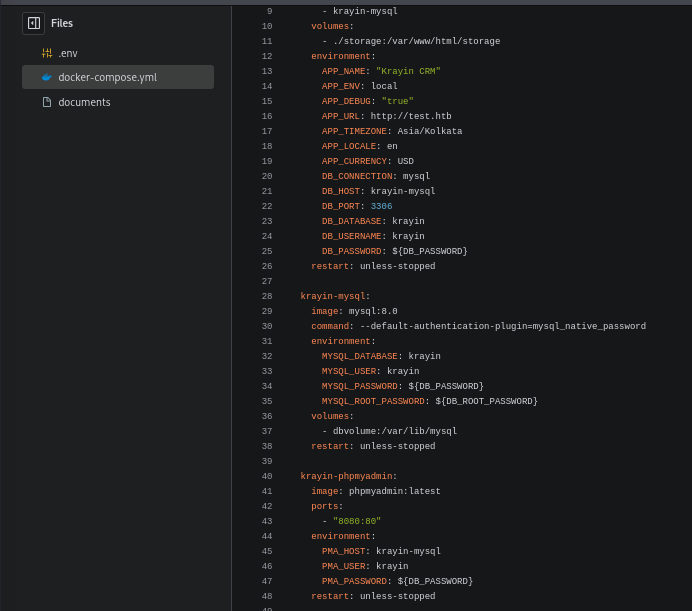Screen dimensions: 692x611
Task: Click the DB_DATABASE key
Action: (x=351, y=221)
